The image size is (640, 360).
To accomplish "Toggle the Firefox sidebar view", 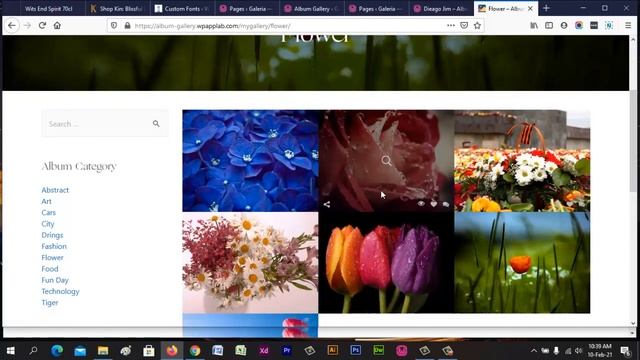I will click(x=549, y=25).
